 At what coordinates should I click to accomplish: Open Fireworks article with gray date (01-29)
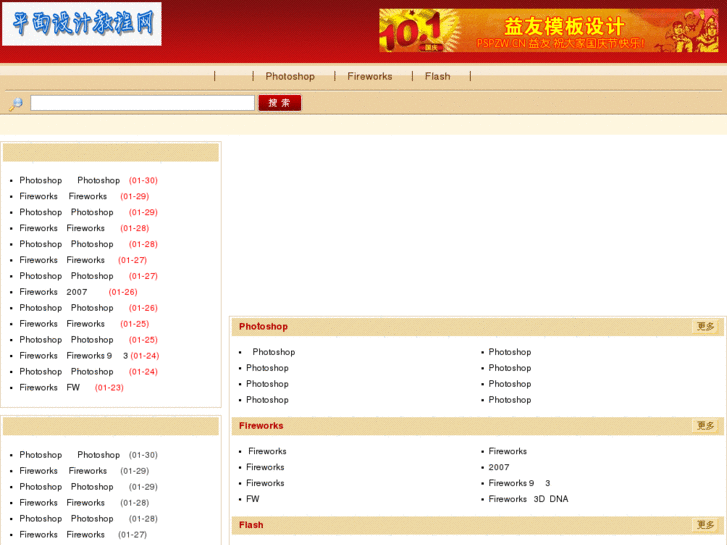[x=63, y=471]
